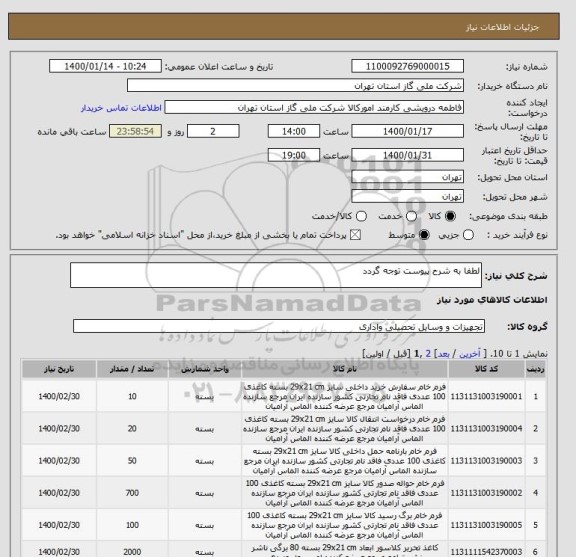Click the buyer name field شرکت ملی گاز استان تهران

click(x=295, y=86)
